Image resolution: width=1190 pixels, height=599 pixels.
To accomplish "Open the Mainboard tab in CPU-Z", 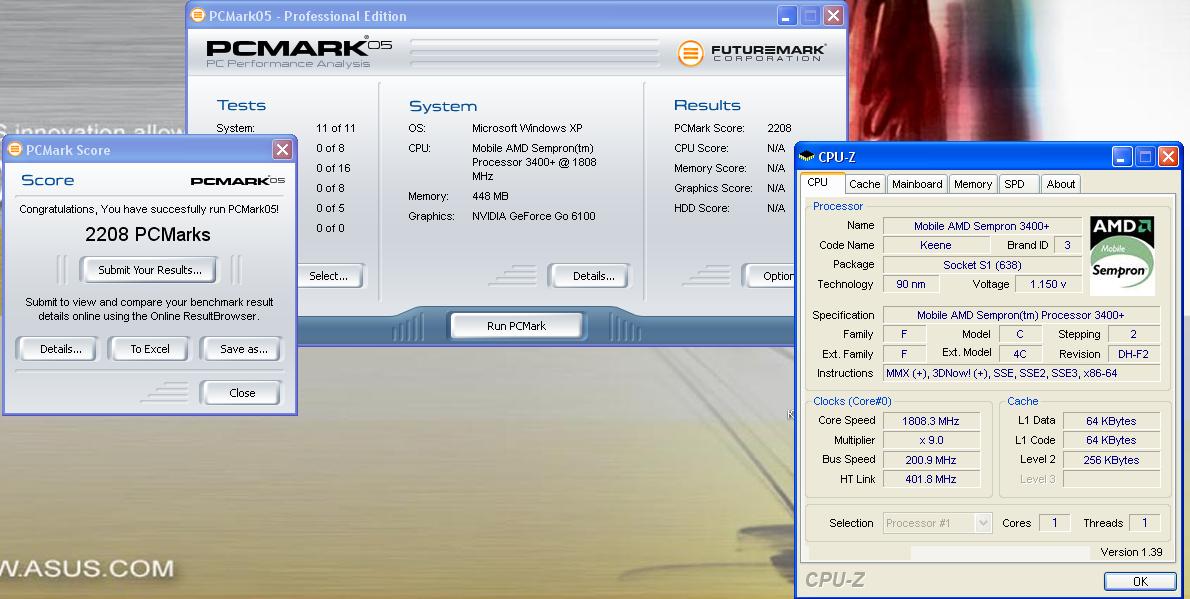I will click(917, 184).
